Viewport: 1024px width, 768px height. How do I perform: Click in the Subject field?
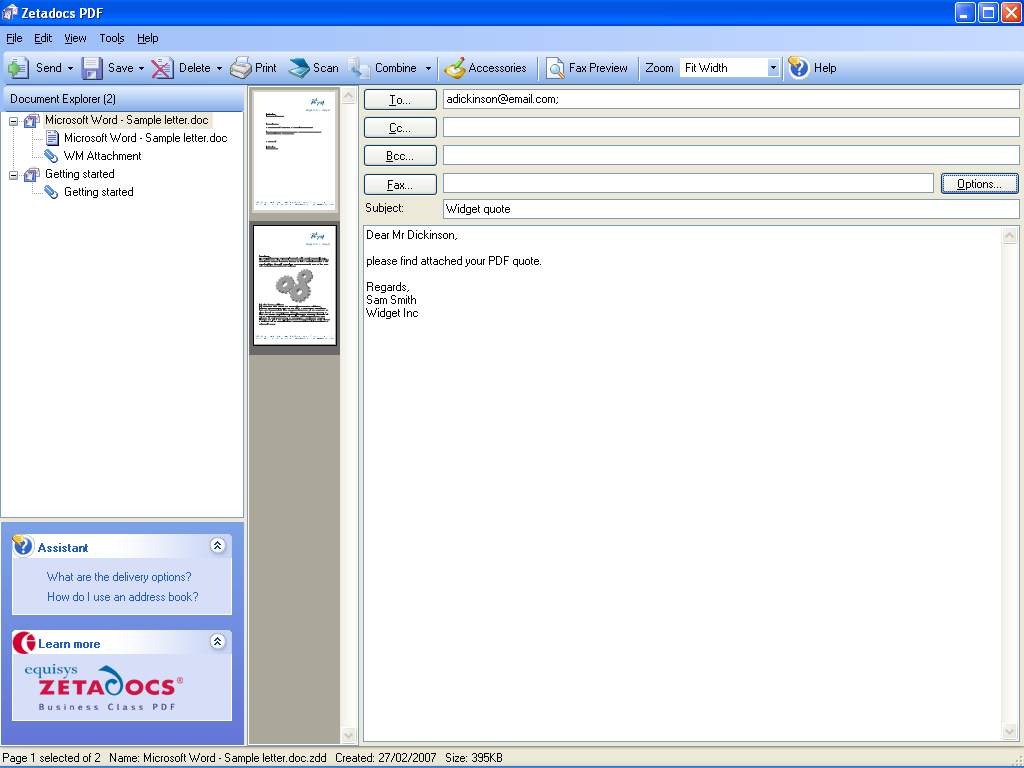pos(731,209)
